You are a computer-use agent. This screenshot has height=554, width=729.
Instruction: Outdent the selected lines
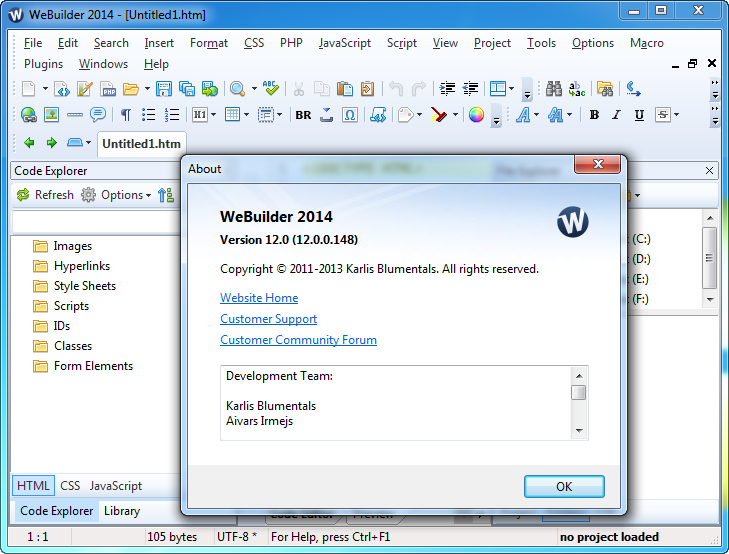tap(471, 88)
